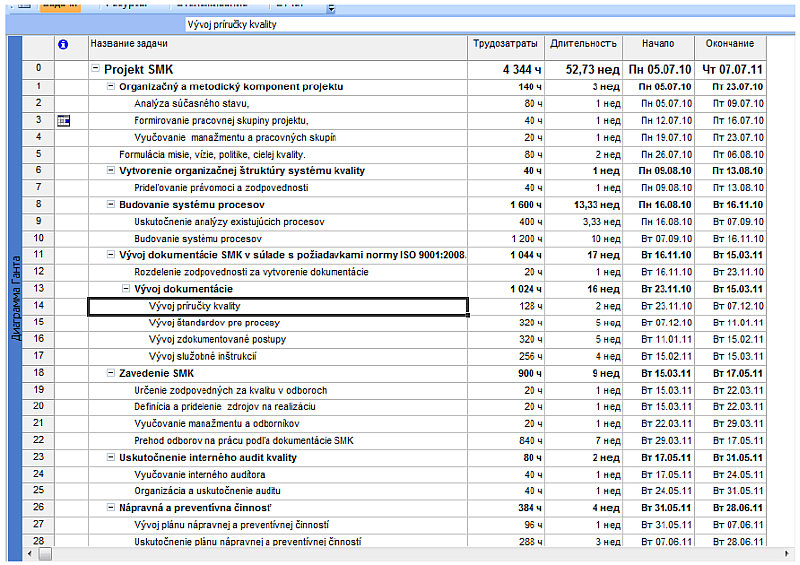Select Vývoj plánu nápravnej a preventívnej činností
The height and width of the screenshot is (565, 800).
pyautogui.click(x=232, y=525)
